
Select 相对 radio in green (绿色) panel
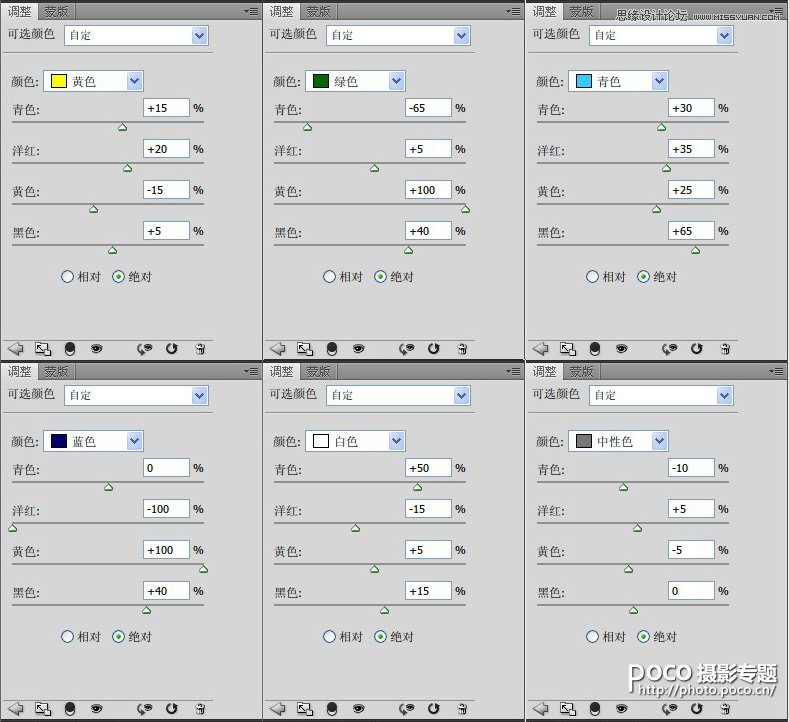[x=329, y=277]
